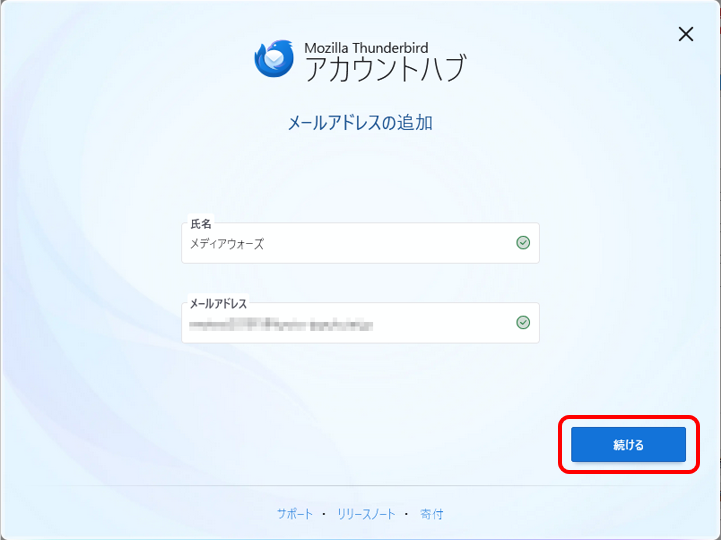Click the 続ける button
Image resolution: width=721 pixels, height=540 pixels.
[x=628, y=444]
